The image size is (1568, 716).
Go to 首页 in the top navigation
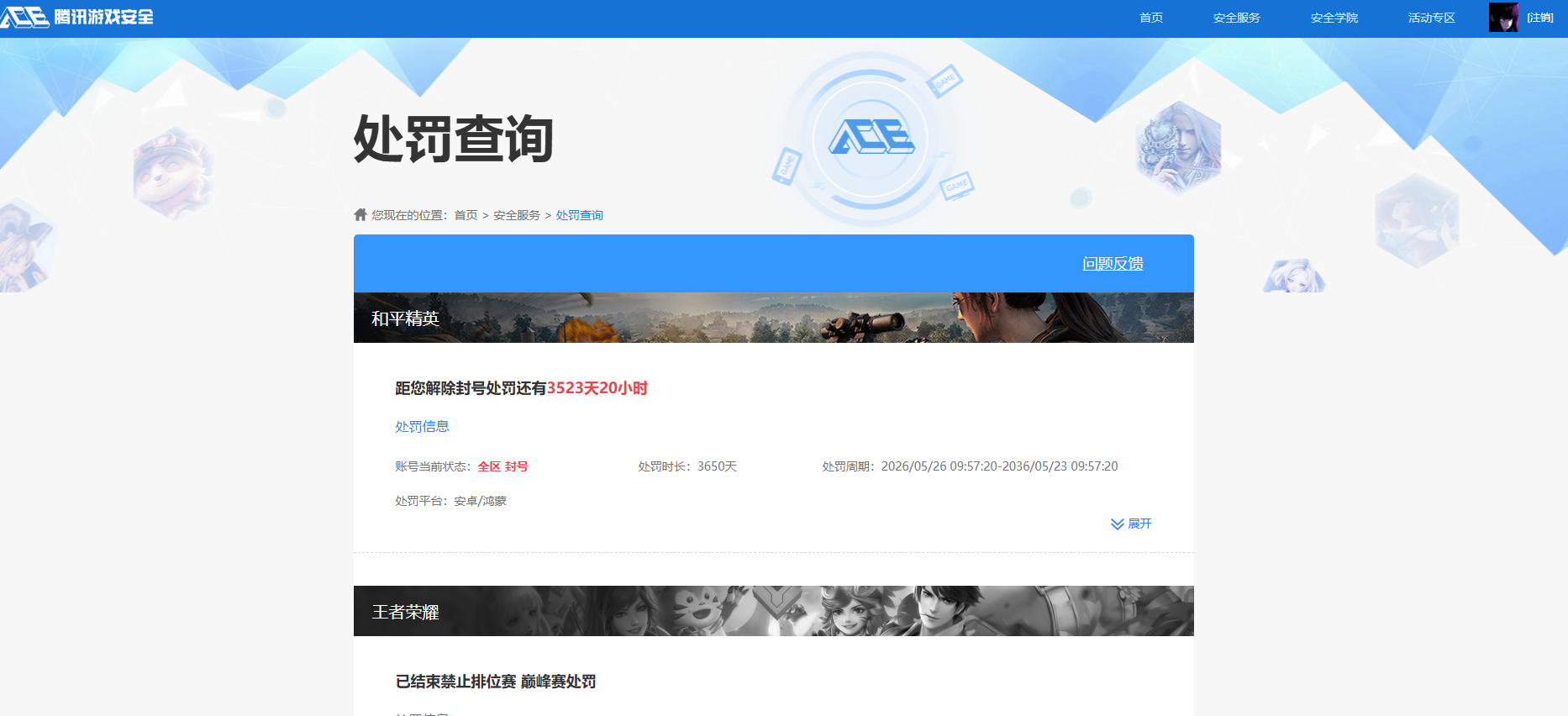coord(1151,18)
